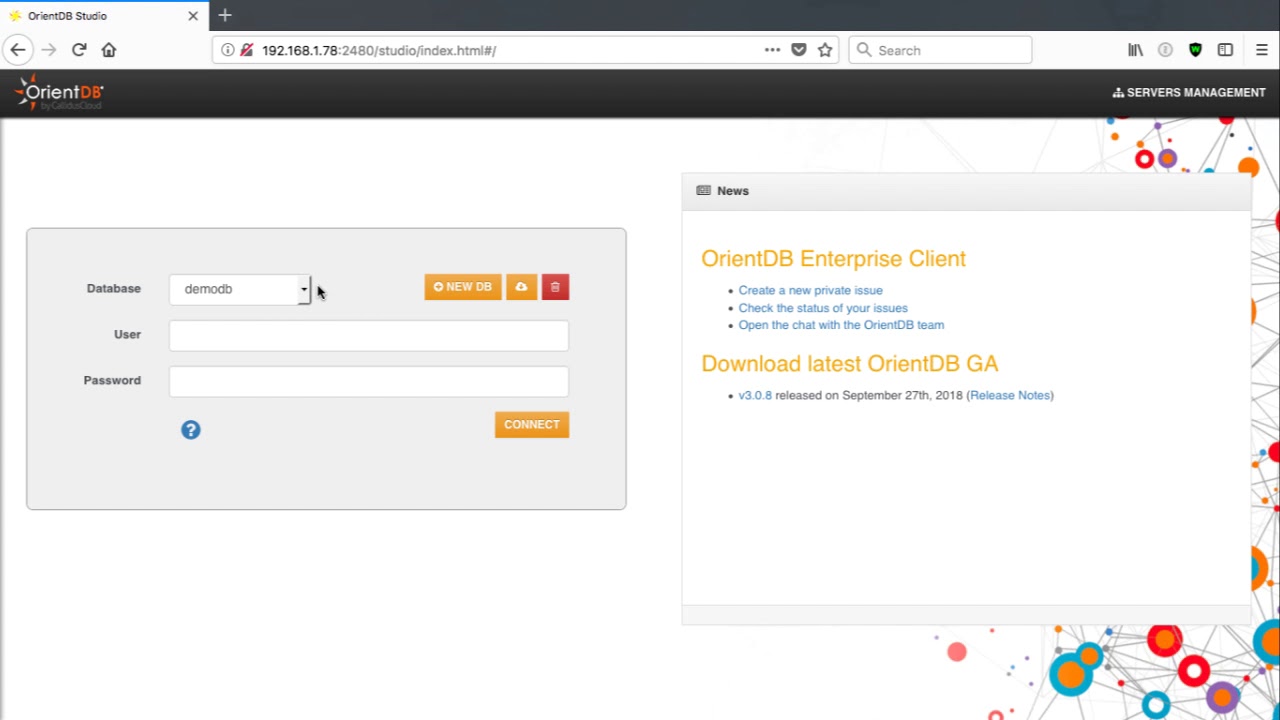Focus the User input field
The height and width of the screenshot is (720, 1280).
[369, 335]
